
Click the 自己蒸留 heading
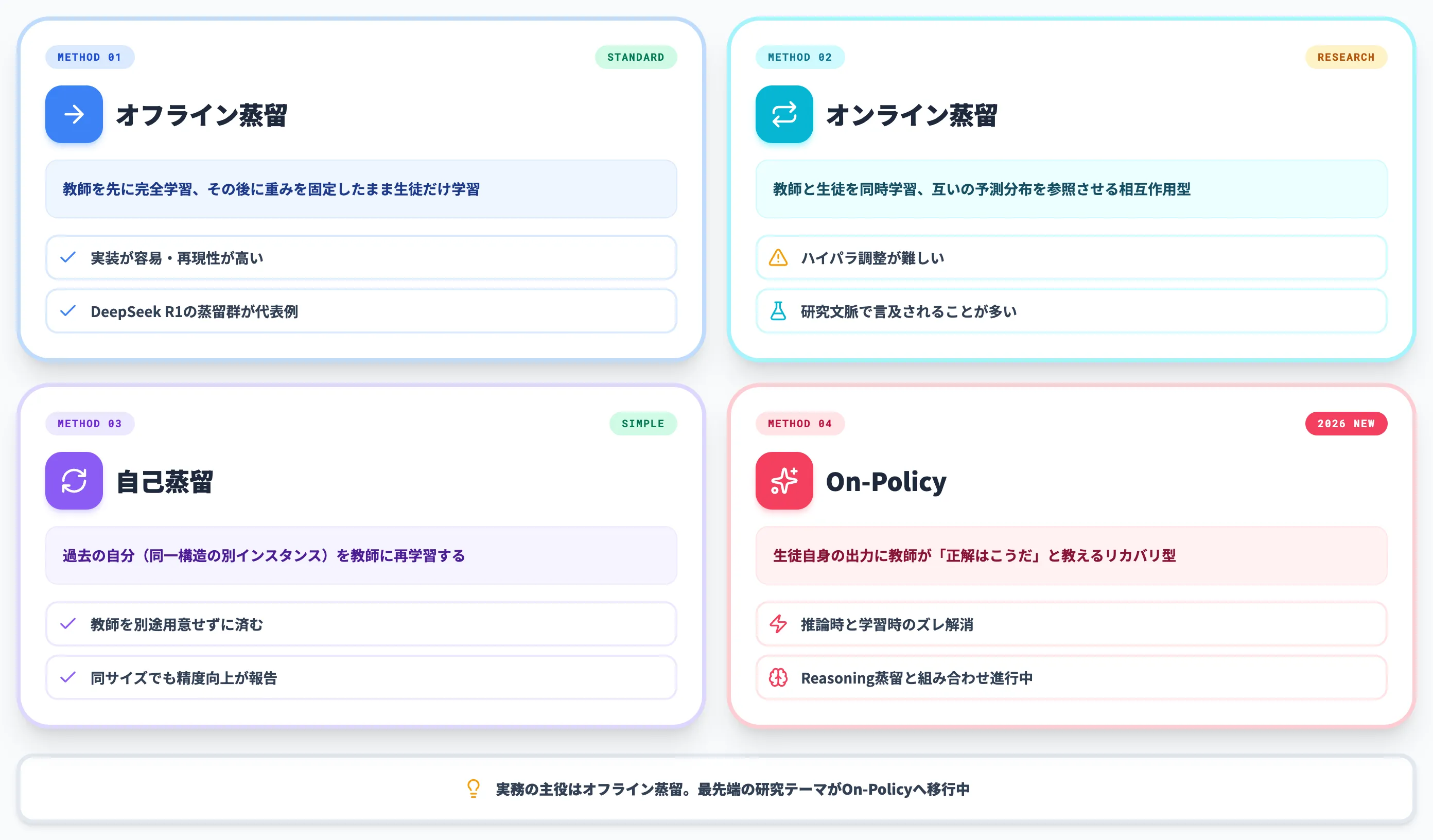165,482
